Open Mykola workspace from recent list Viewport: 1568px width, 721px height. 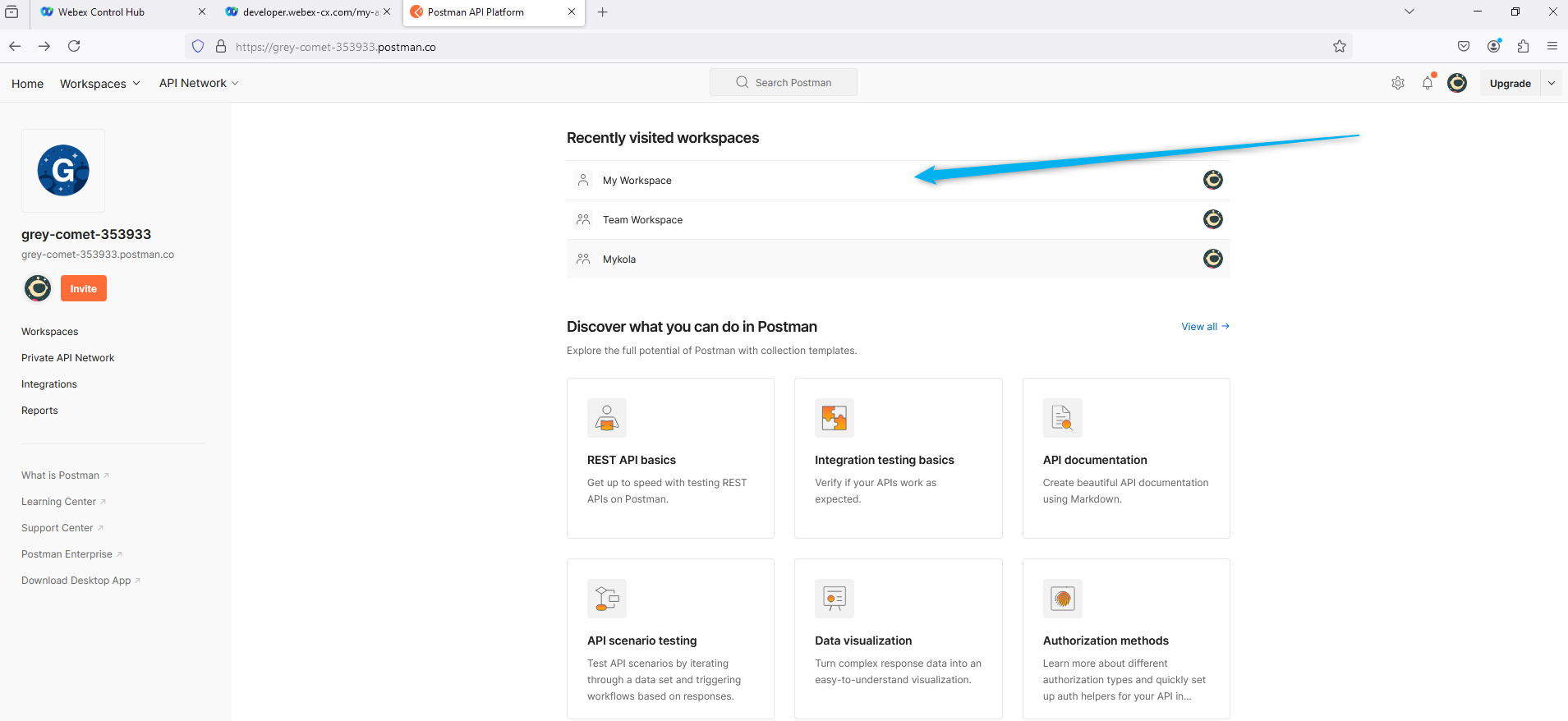tap(899, 259)
